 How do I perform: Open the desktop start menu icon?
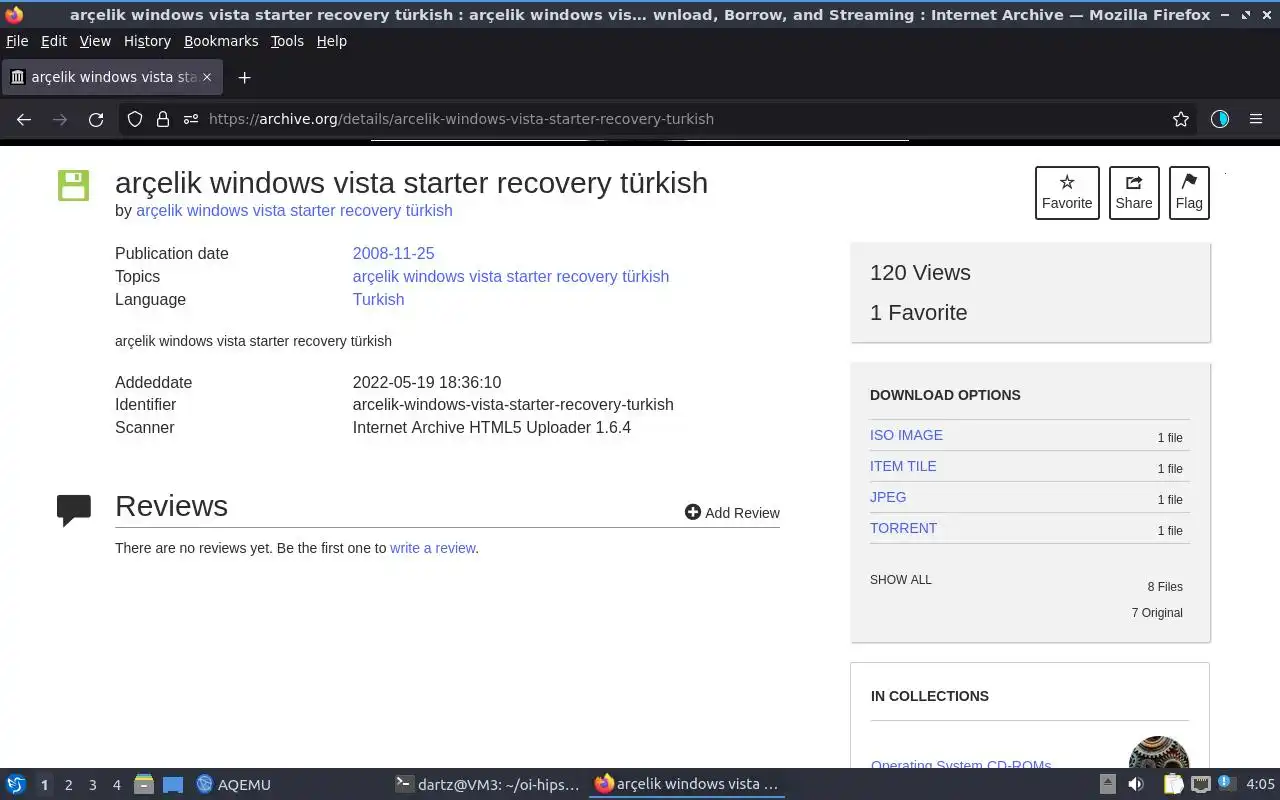(16, 784)
